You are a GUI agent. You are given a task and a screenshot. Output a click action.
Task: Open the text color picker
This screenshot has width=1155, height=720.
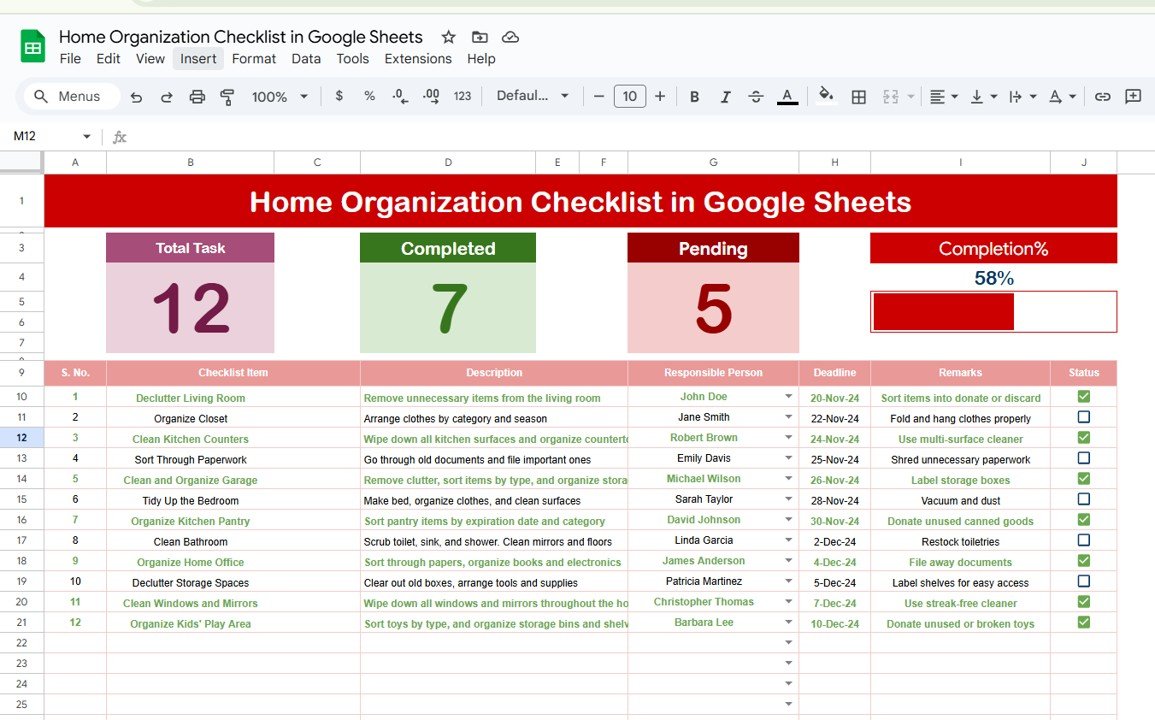tap(787, 97)
